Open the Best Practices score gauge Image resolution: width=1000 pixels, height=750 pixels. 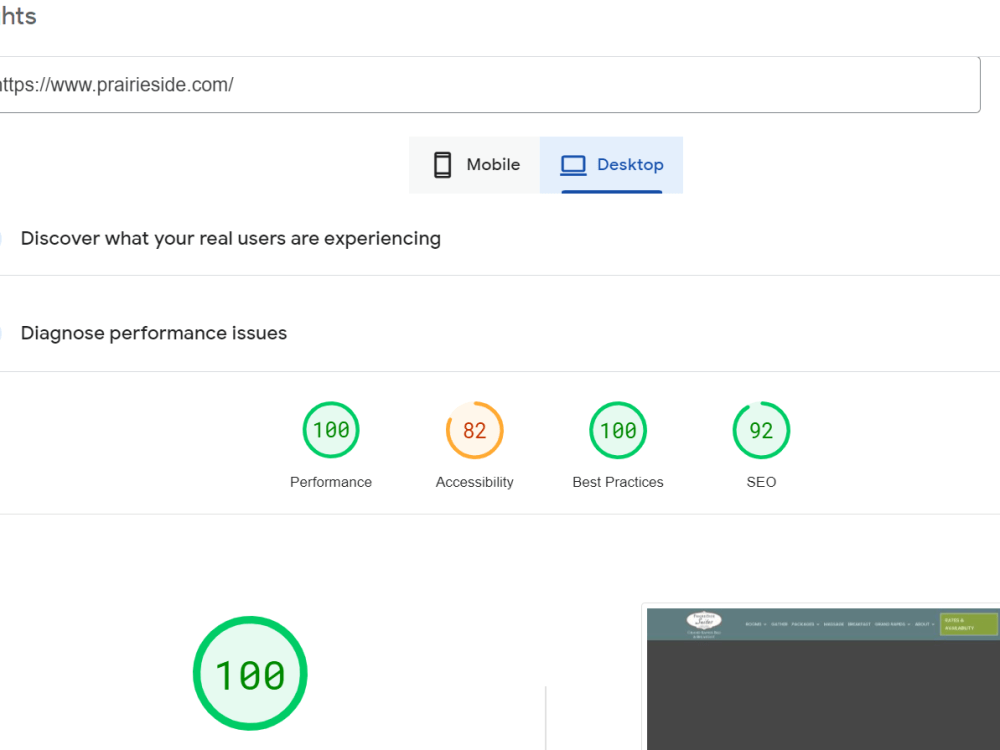point(618,430)
